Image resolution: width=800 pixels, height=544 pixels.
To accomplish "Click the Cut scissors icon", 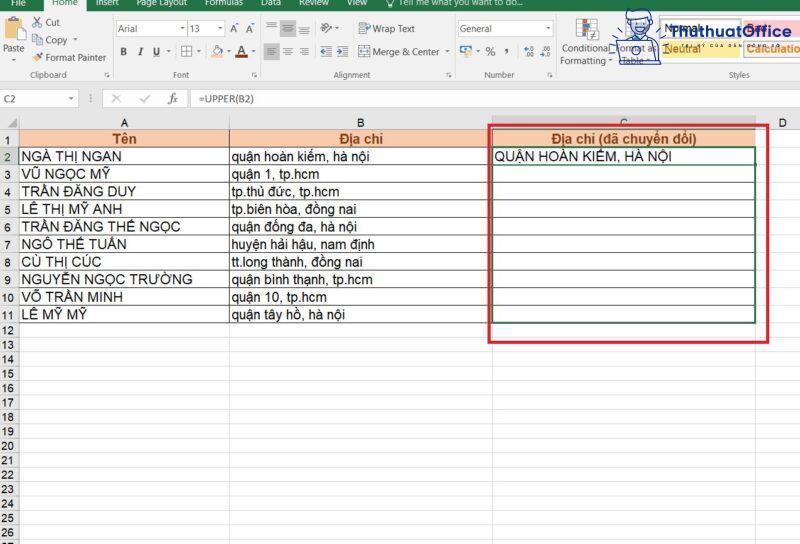I will click(x=37, y=22).
